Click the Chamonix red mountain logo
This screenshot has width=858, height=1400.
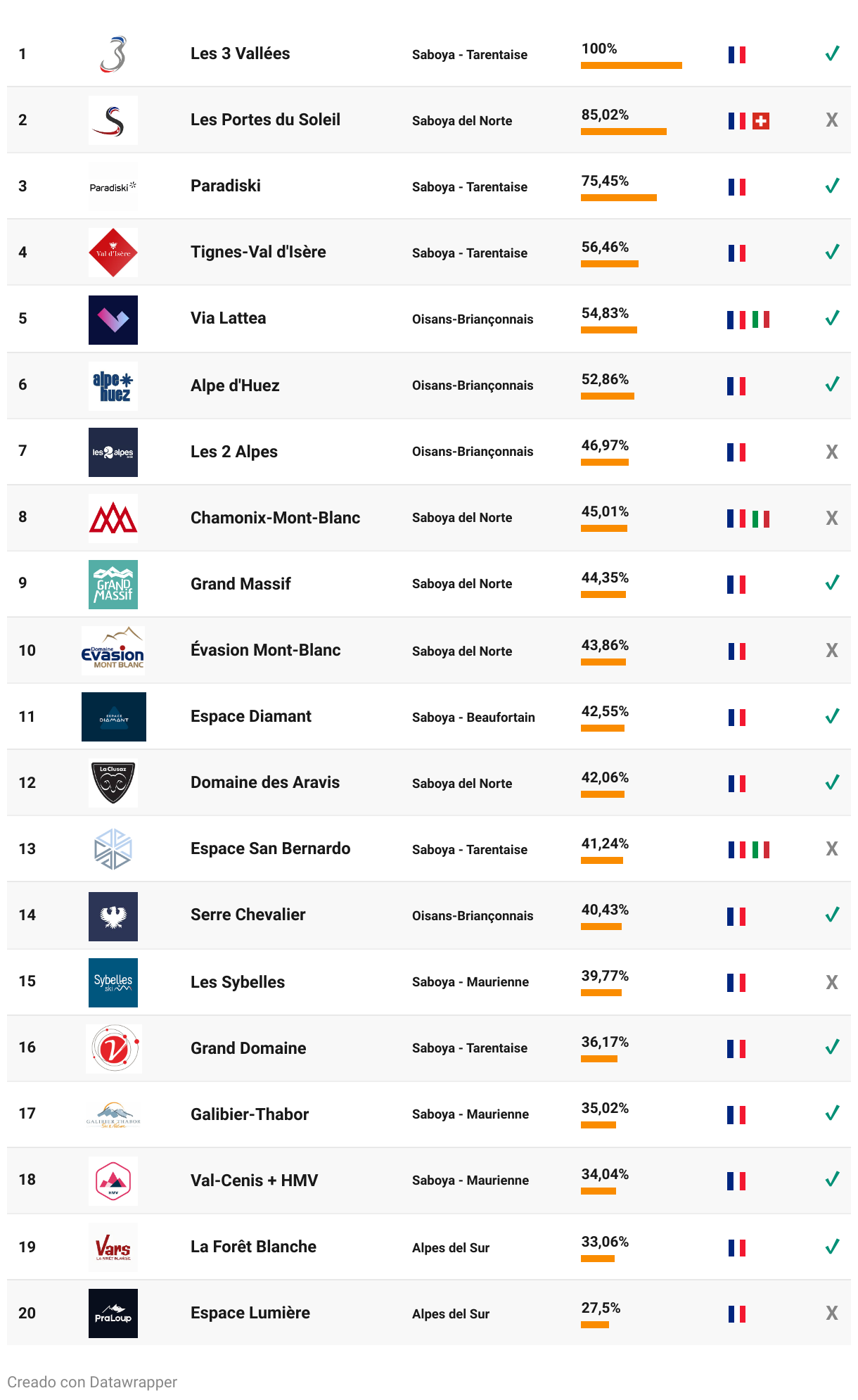pos(113,518)
